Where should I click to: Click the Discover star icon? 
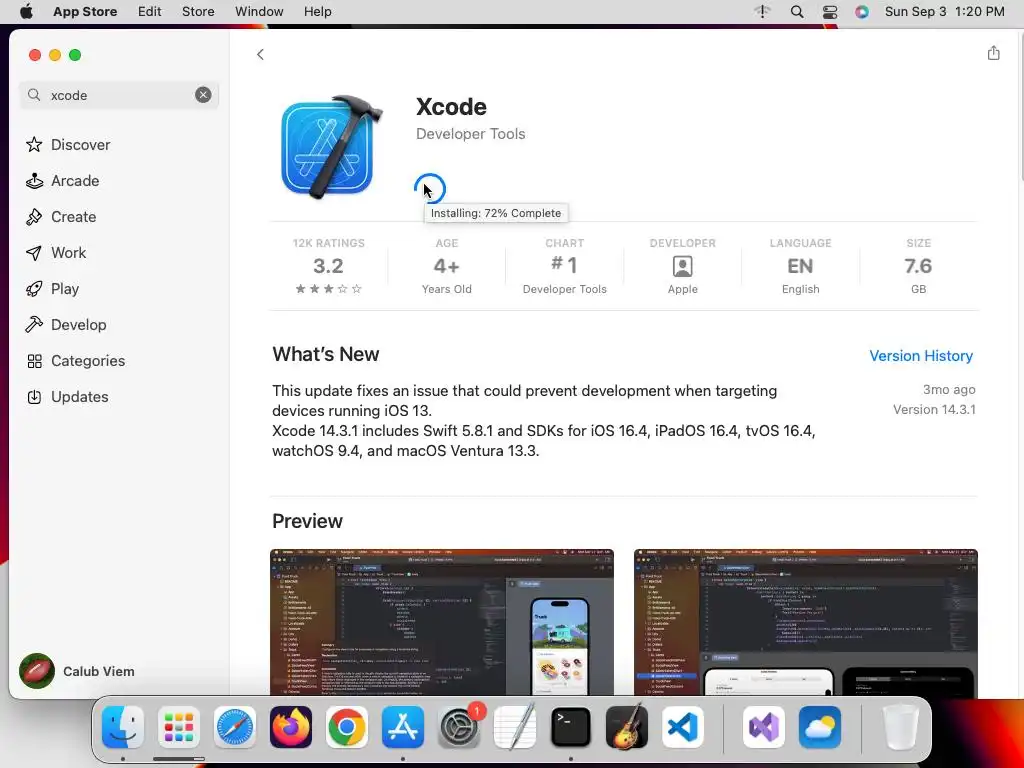coord(34,144)
